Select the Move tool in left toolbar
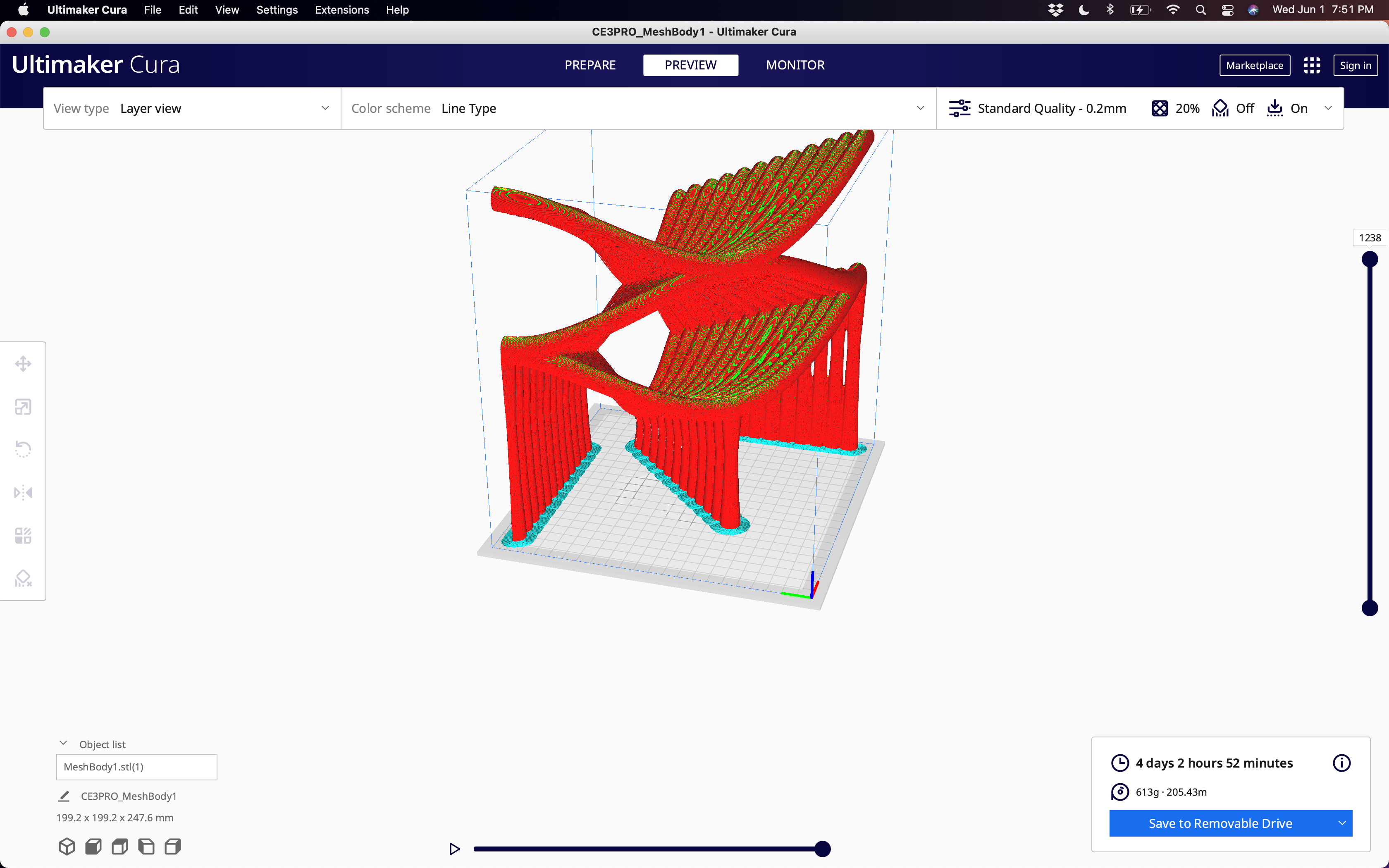This screenshot has height=868, width=1389. tap(23, 364)
